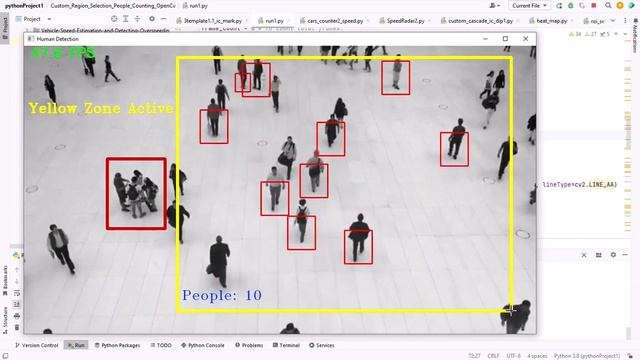640x360 pixels.
Task: Click the red Stop button in toolbar
Action: (x=594, y=6)
